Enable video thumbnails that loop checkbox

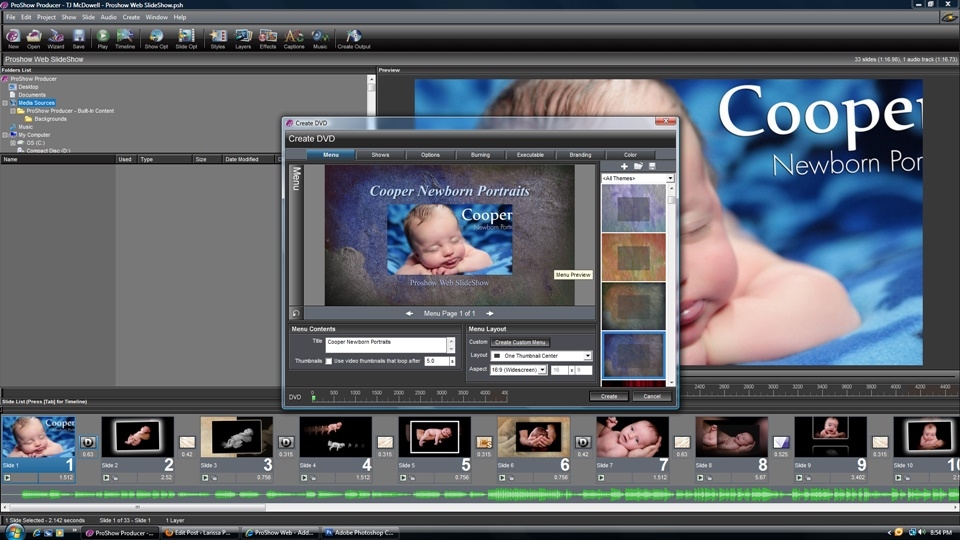point(329,361)
